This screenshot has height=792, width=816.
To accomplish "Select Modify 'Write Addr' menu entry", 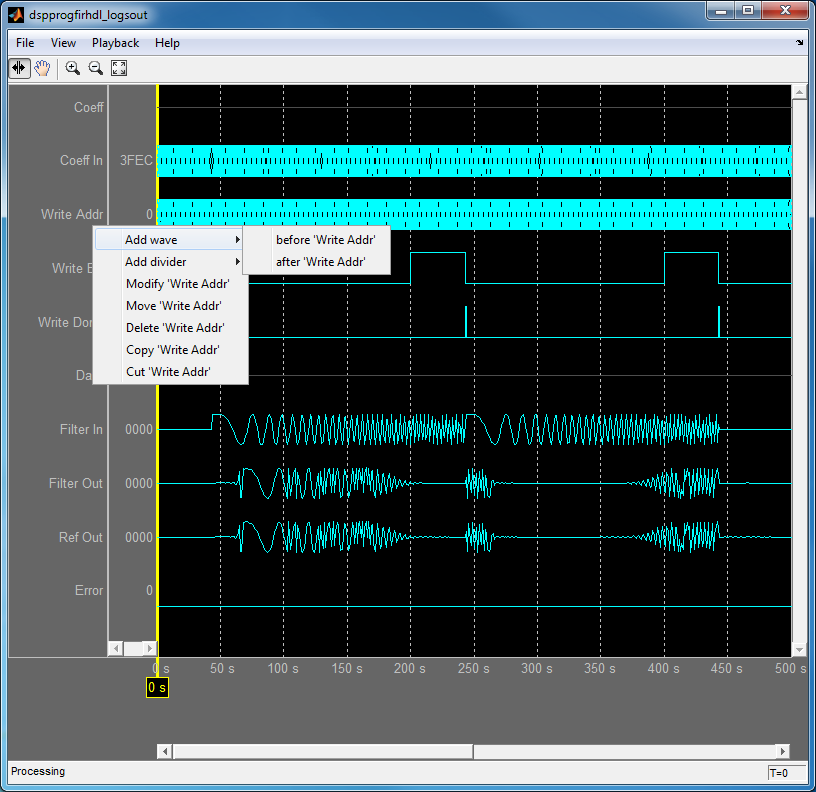I will [x=177, y=284].
